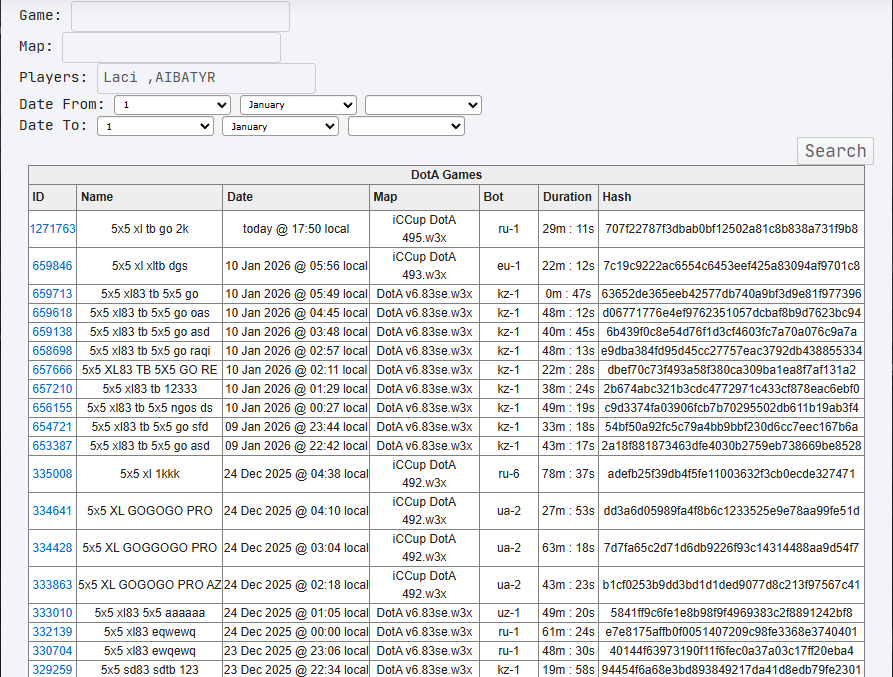Click the Map column header
Screen dimensions: 893x677
pos(424,197)
